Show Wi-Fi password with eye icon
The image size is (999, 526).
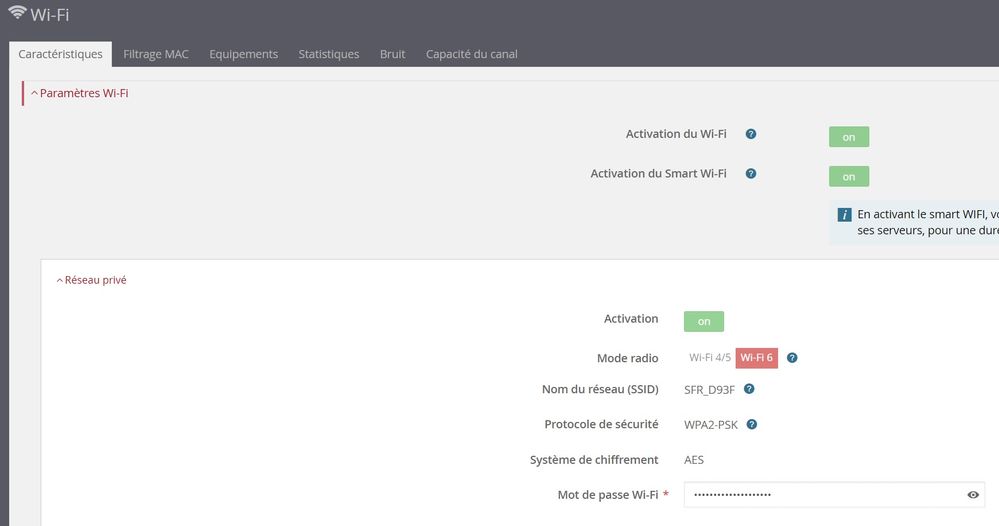click(973, 495)
